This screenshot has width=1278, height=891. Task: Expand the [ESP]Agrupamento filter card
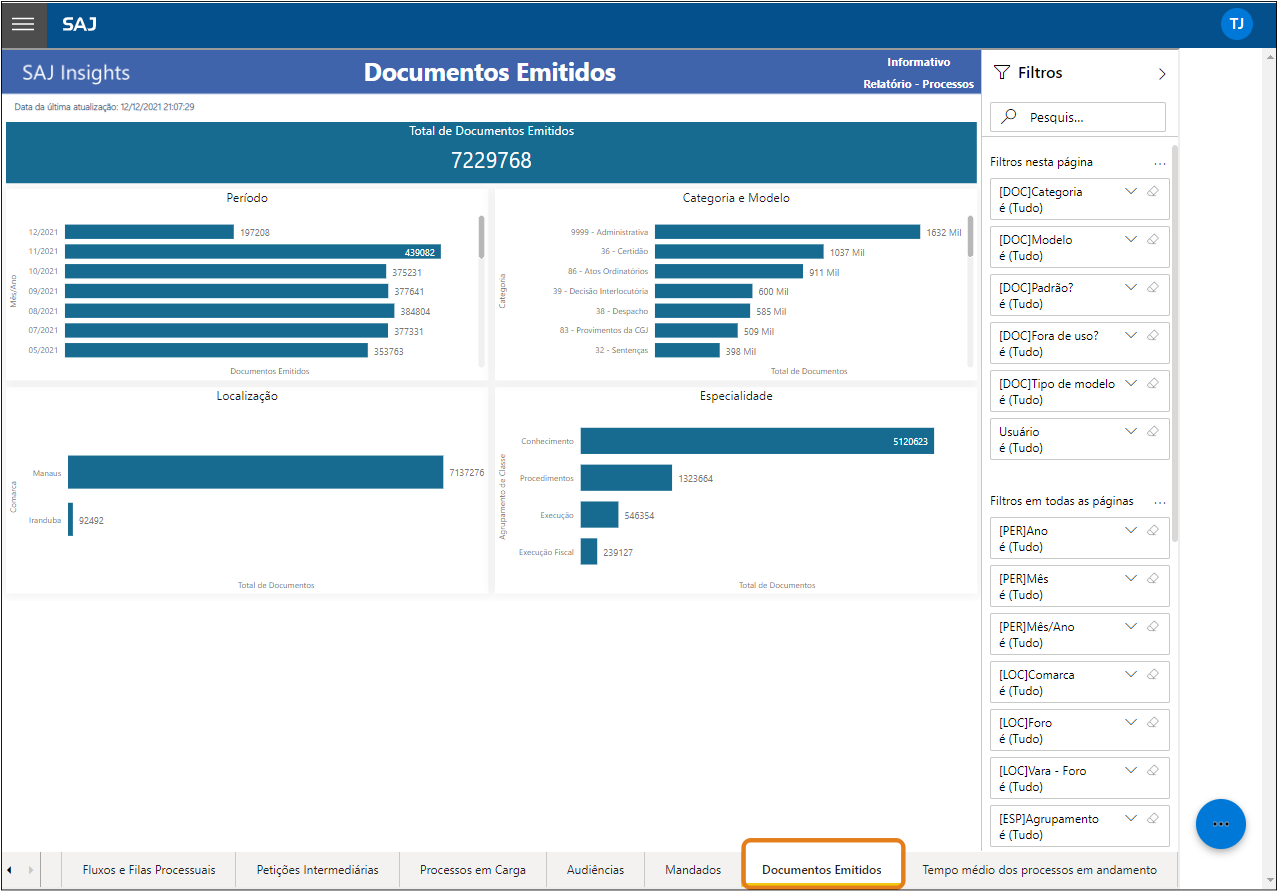coord(1131,818)
